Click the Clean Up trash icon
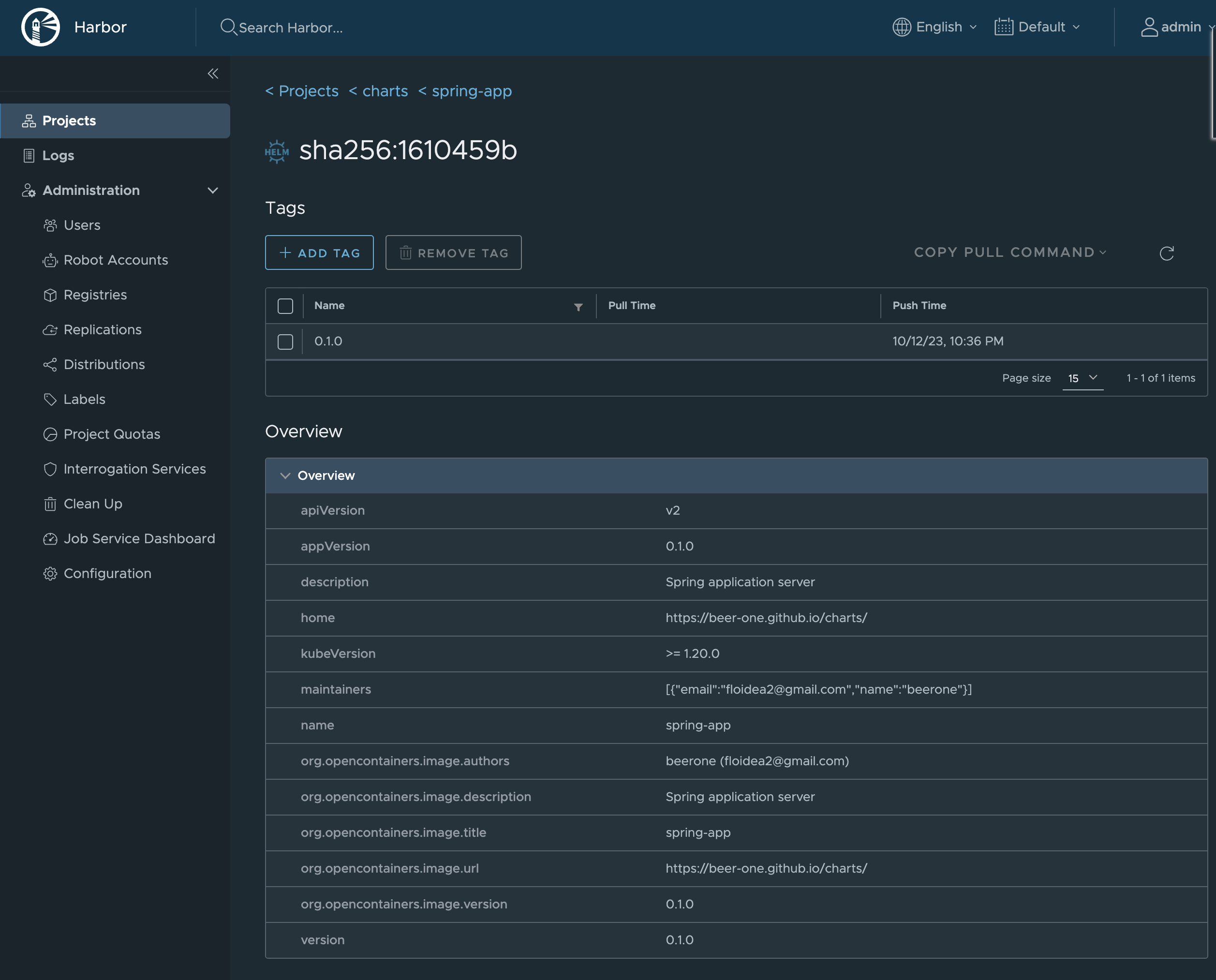This screenshot has width=1216, height=980. click(50, 504)
